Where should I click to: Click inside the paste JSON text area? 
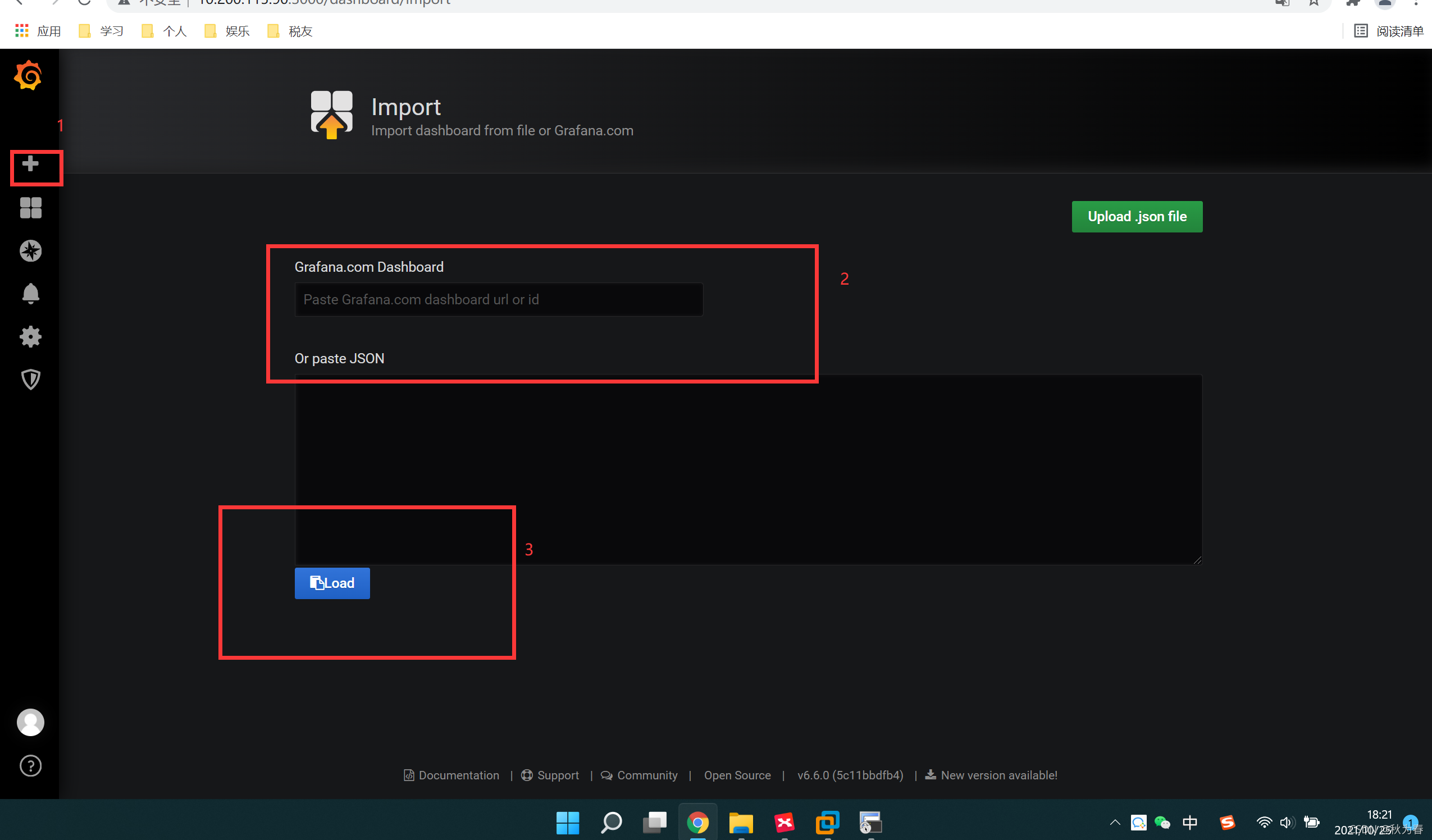pos(748,469)
